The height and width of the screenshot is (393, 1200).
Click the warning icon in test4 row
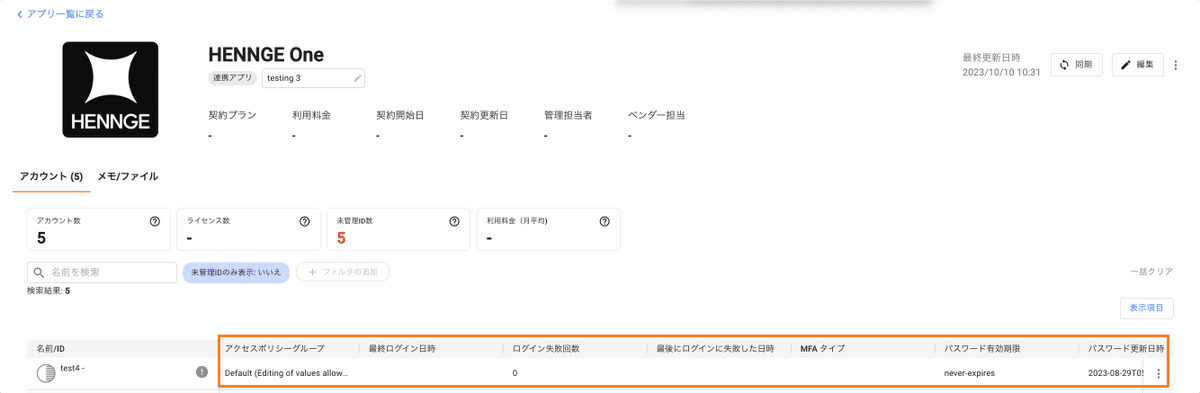[x=202, y=372]
